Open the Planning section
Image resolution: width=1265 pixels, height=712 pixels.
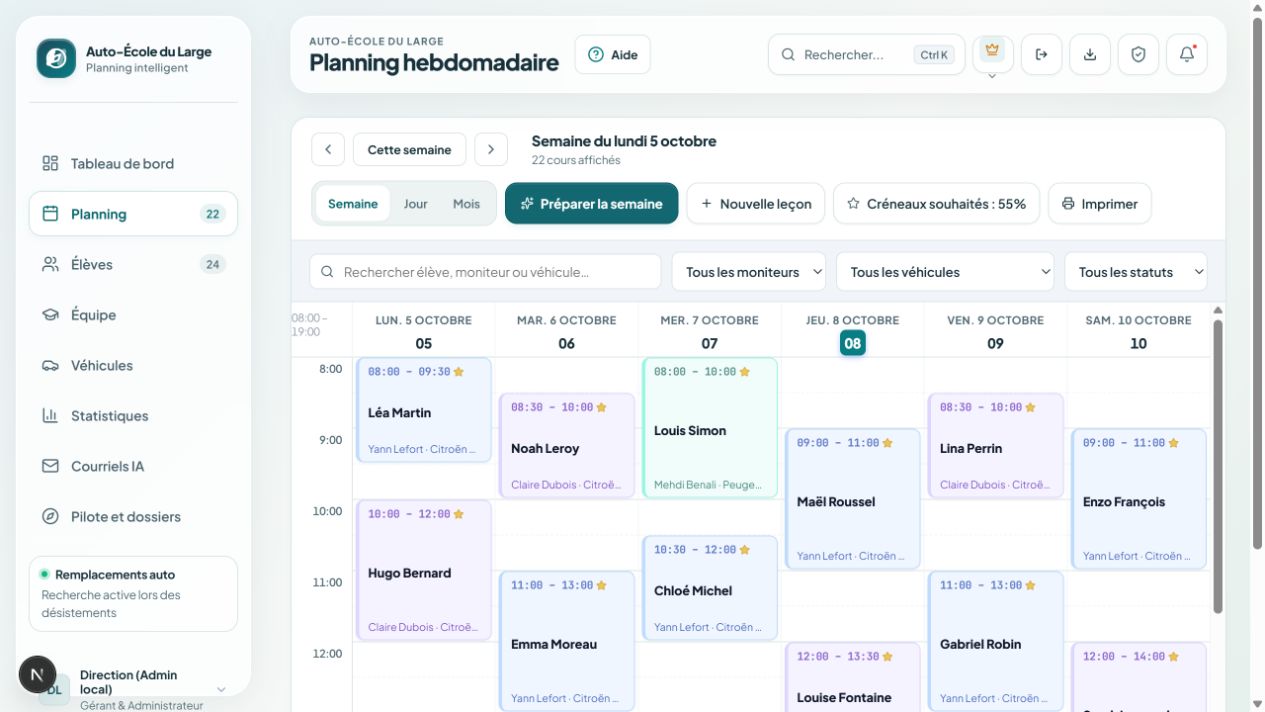point(133,214)
